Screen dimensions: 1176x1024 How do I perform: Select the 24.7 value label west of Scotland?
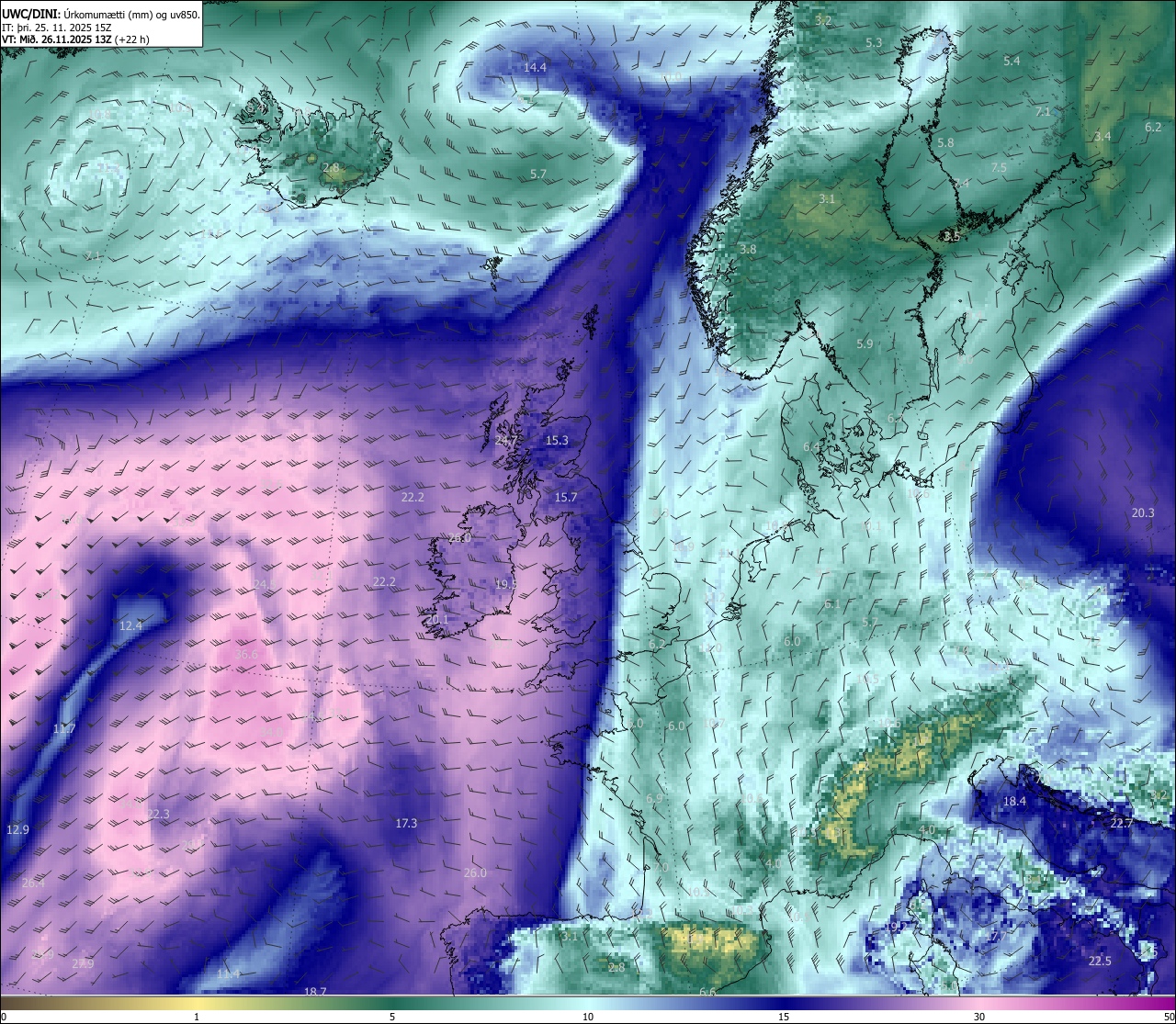(506, 441)
